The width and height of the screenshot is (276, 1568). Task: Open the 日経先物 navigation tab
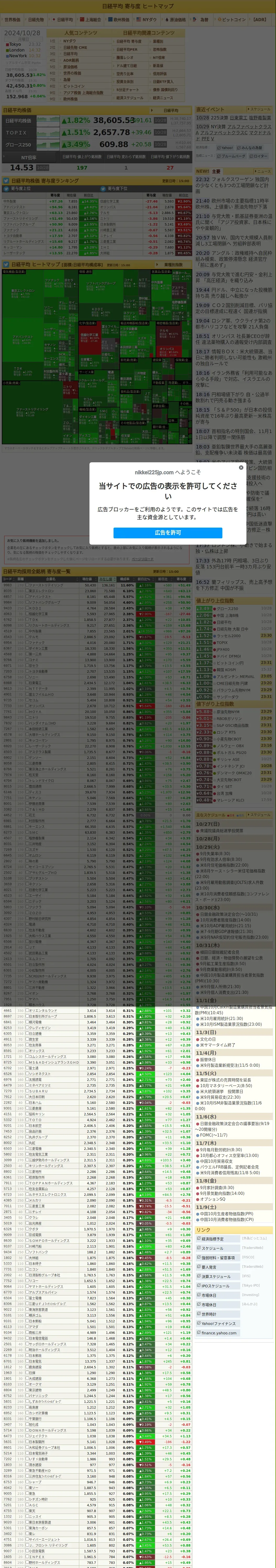[x=36, y=20]
